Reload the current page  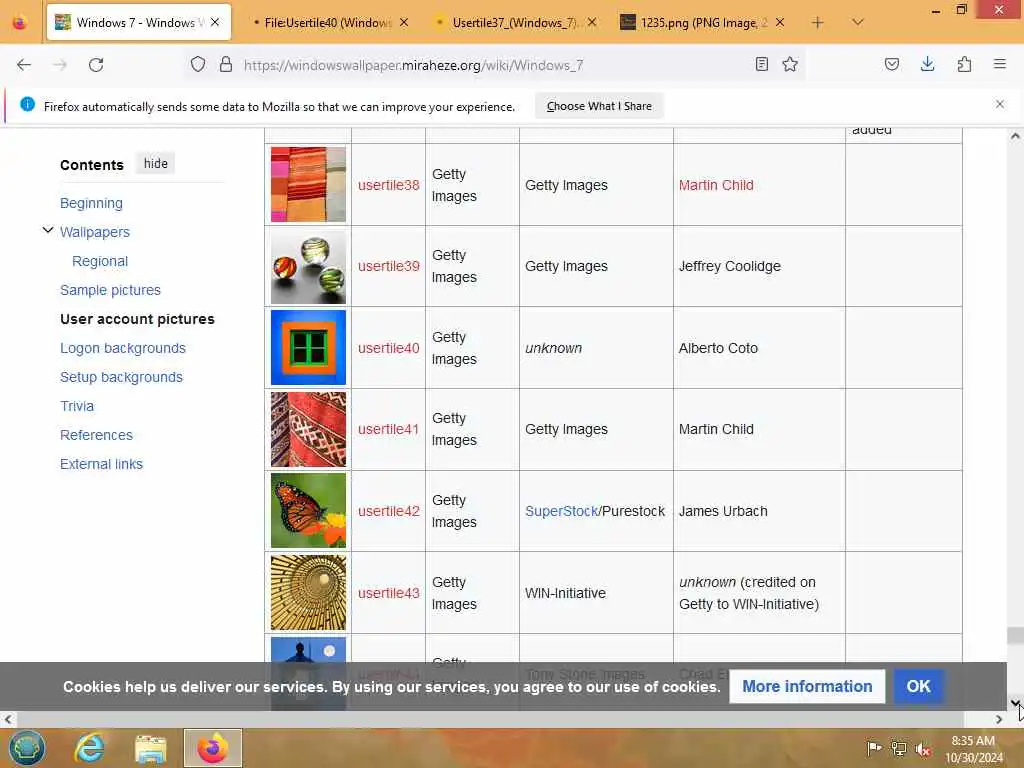tap(96, 65)
